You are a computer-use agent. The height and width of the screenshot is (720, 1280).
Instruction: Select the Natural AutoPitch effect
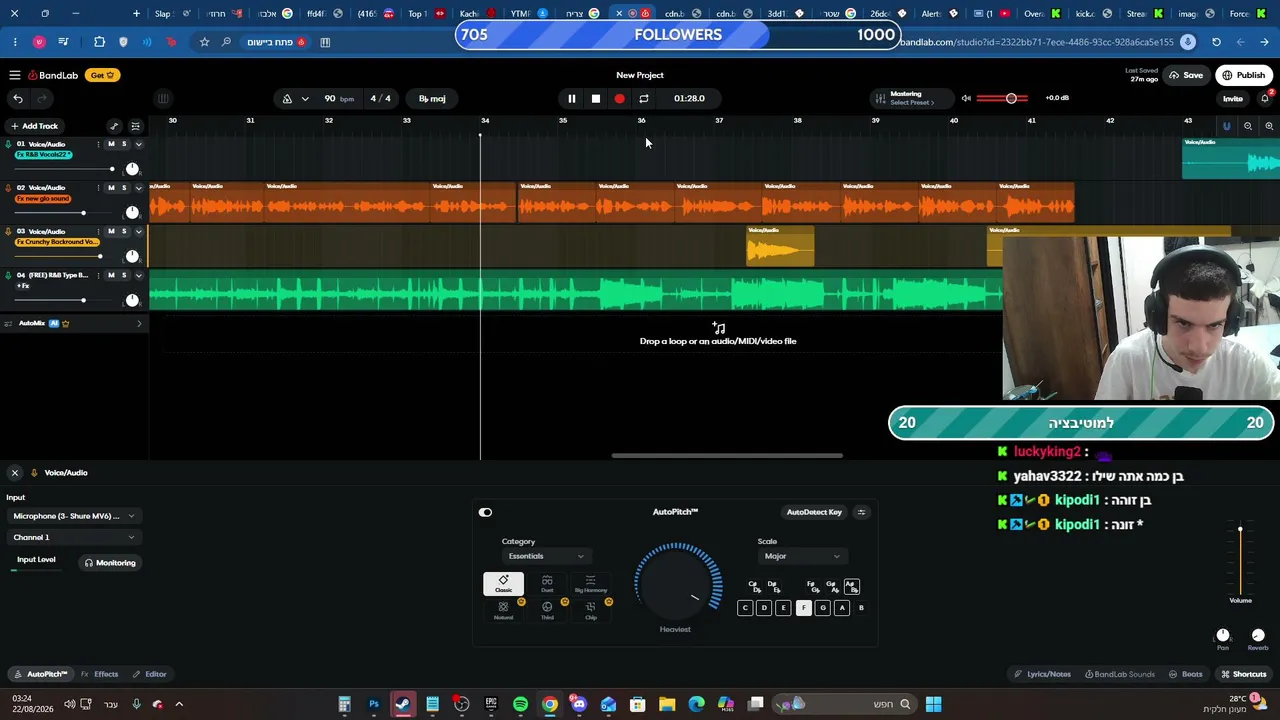[503, 610]
